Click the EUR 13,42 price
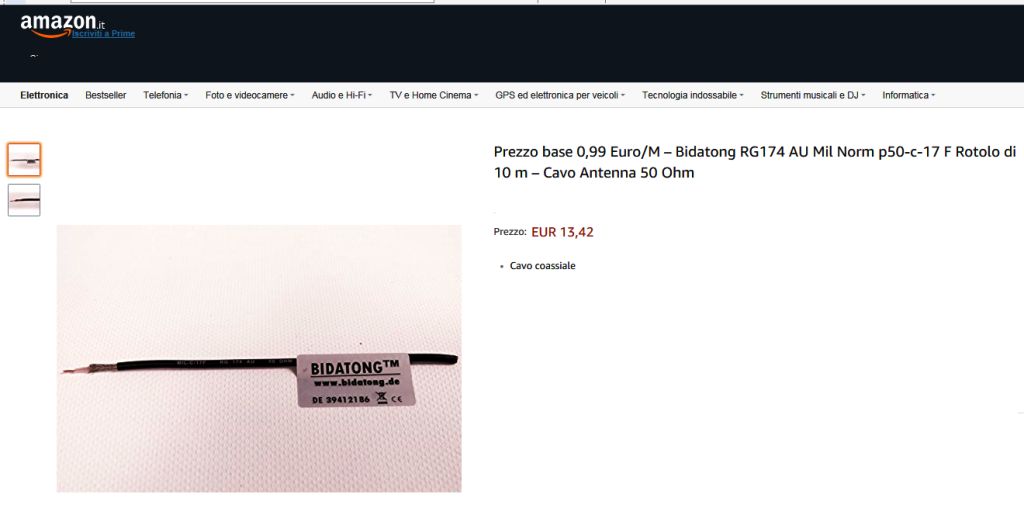1024x525 pixels. [562, 232]
